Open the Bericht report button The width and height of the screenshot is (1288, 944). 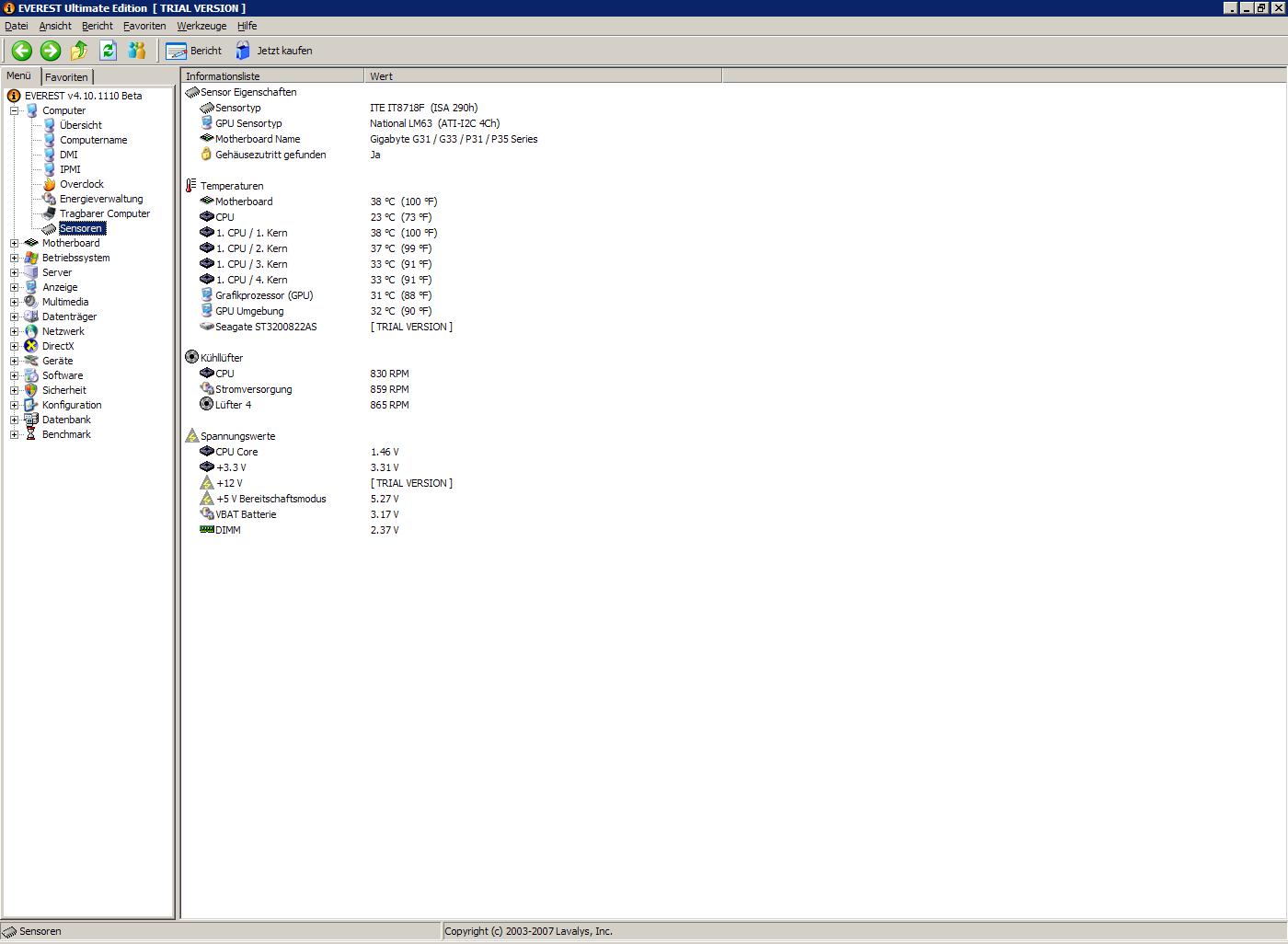point(194,51)
